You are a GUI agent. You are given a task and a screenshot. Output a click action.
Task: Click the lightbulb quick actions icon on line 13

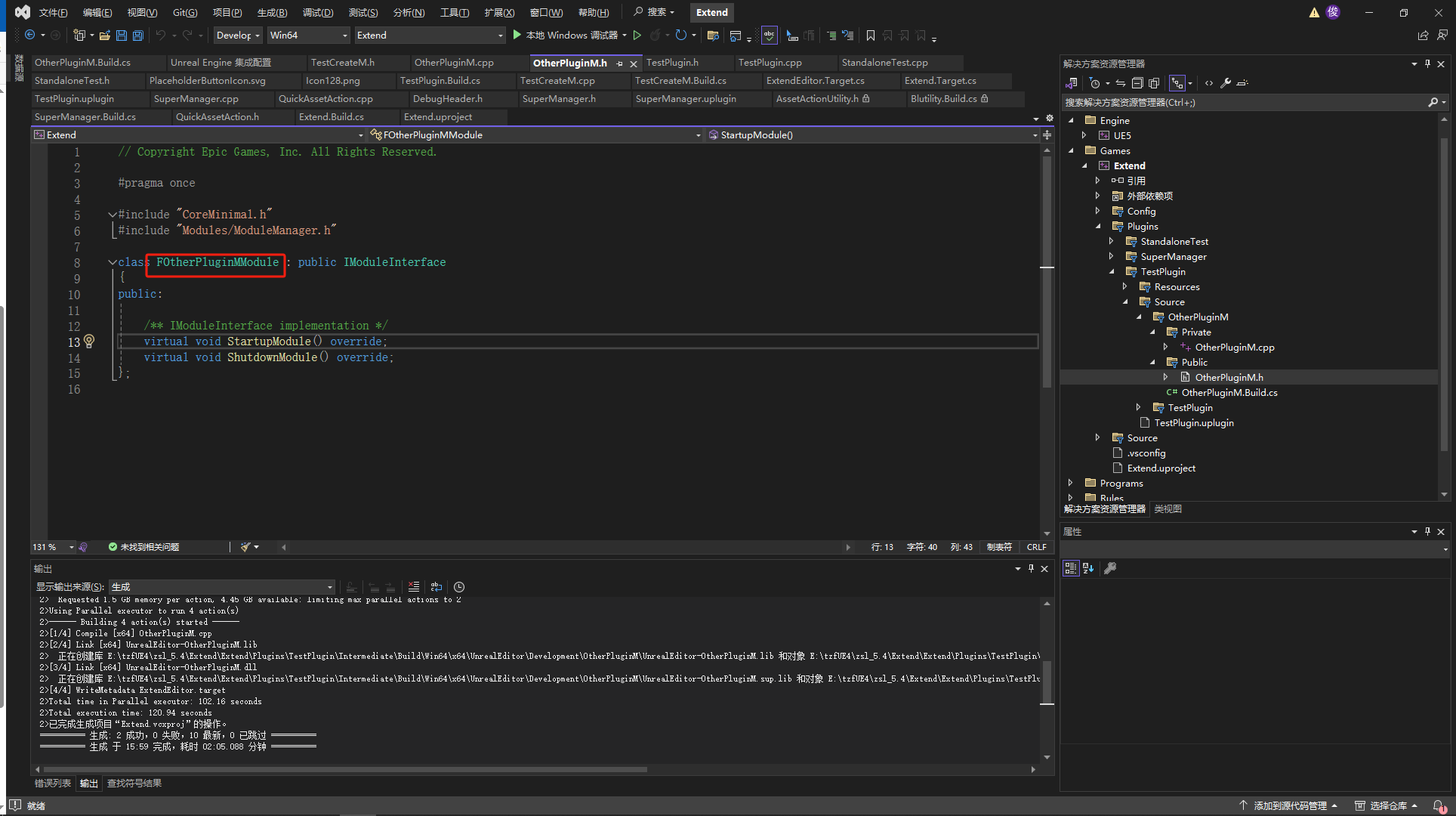[89, 342]
